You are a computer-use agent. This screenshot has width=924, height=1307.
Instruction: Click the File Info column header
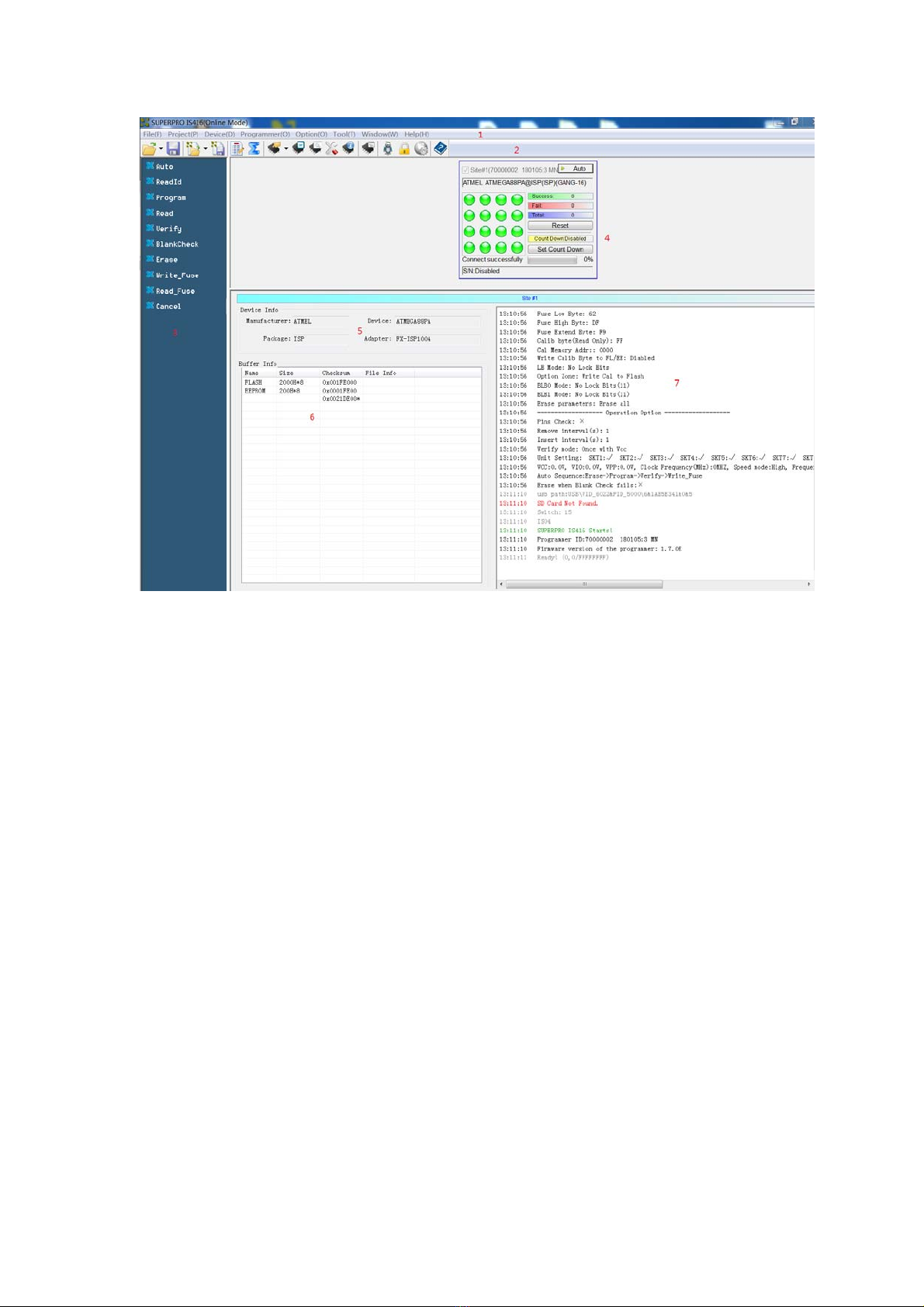click(388, 373)
